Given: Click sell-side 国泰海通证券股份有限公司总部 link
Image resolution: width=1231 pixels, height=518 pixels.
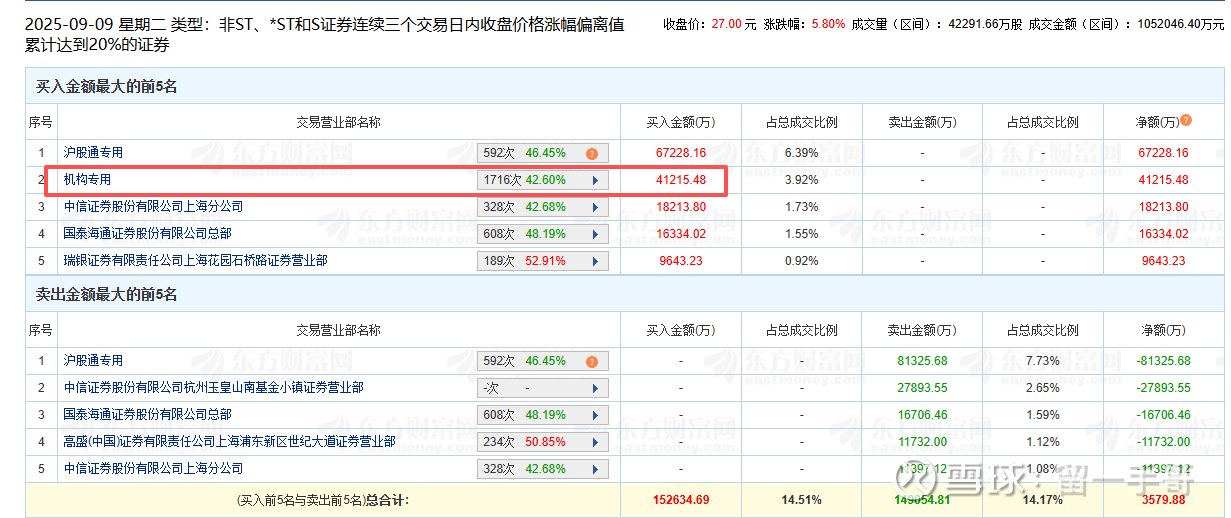Looking at the screenshot, I should (x=147, y=415).
